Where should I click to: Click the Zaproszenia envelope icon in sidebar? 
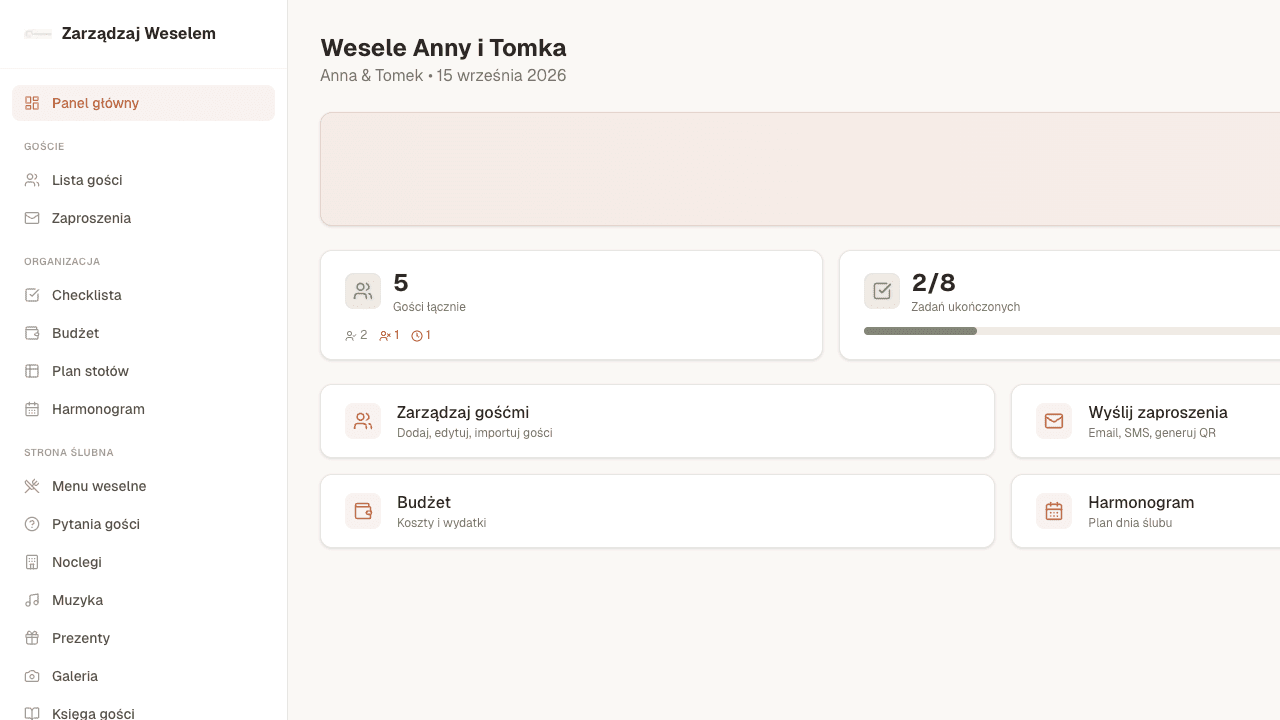pyautogui.click(x=32, y=218)
